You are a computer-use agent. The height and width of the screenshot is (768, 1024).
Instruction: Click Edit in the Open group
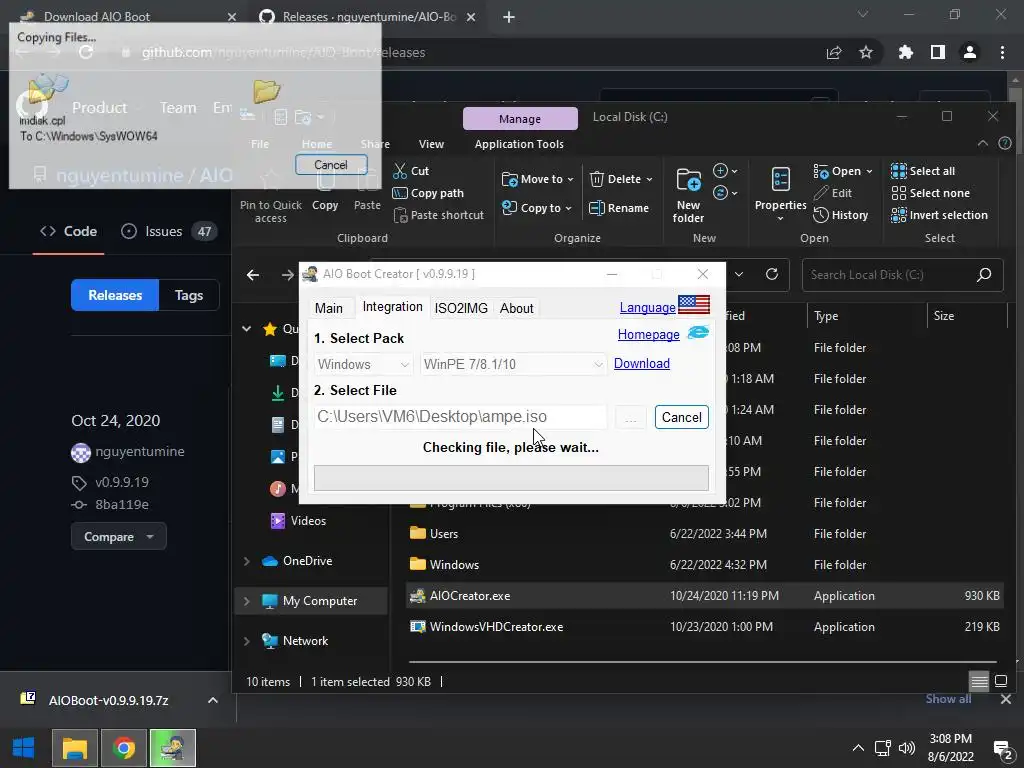coord(833,193)
